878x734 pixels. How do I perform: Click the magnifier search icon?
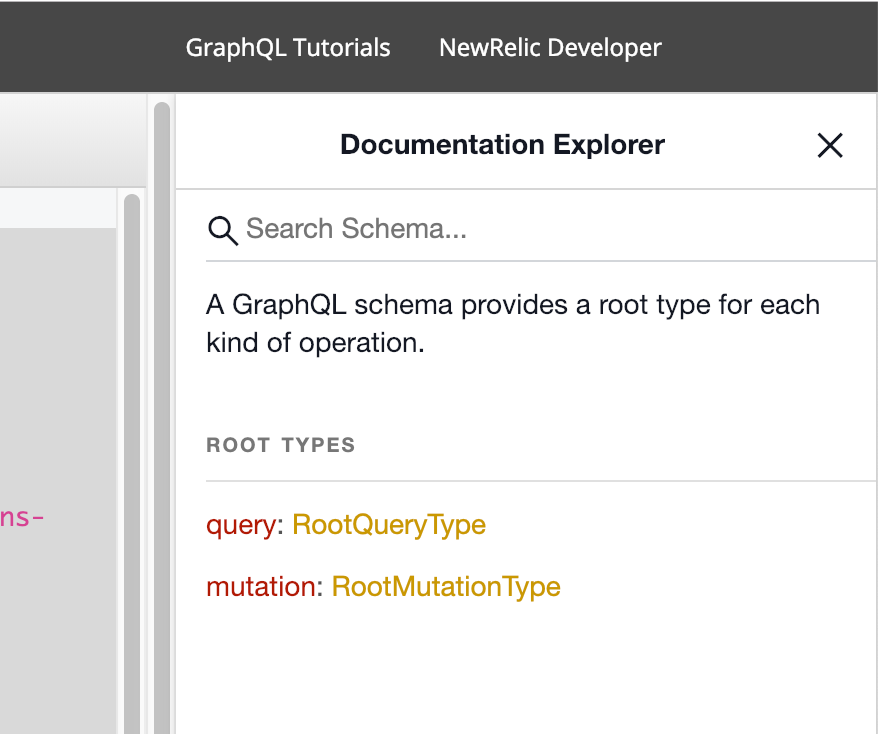pos(222,230)
